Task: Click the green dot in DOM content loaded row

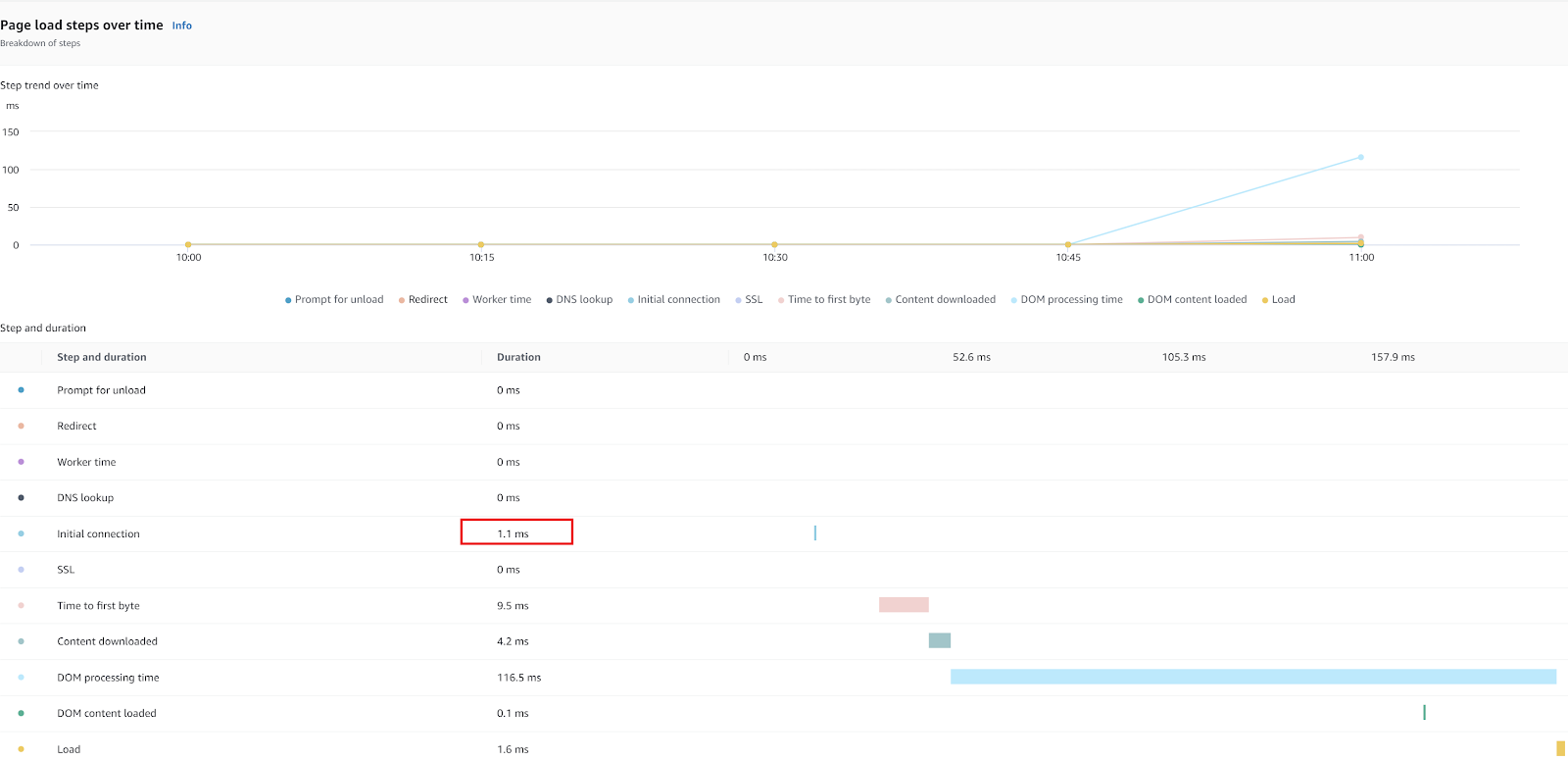Action: tap(21, 713)
